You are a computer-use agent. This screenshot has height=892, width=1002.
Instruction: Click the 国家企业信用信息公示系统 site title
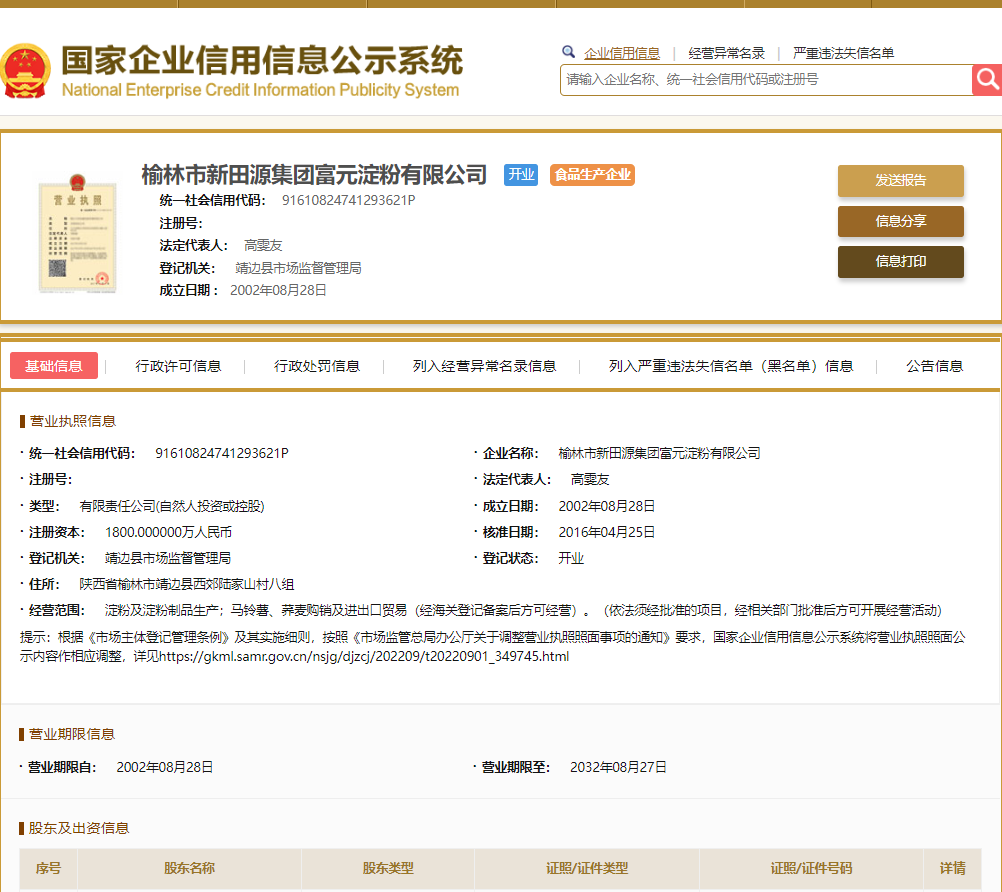[262, 62]
